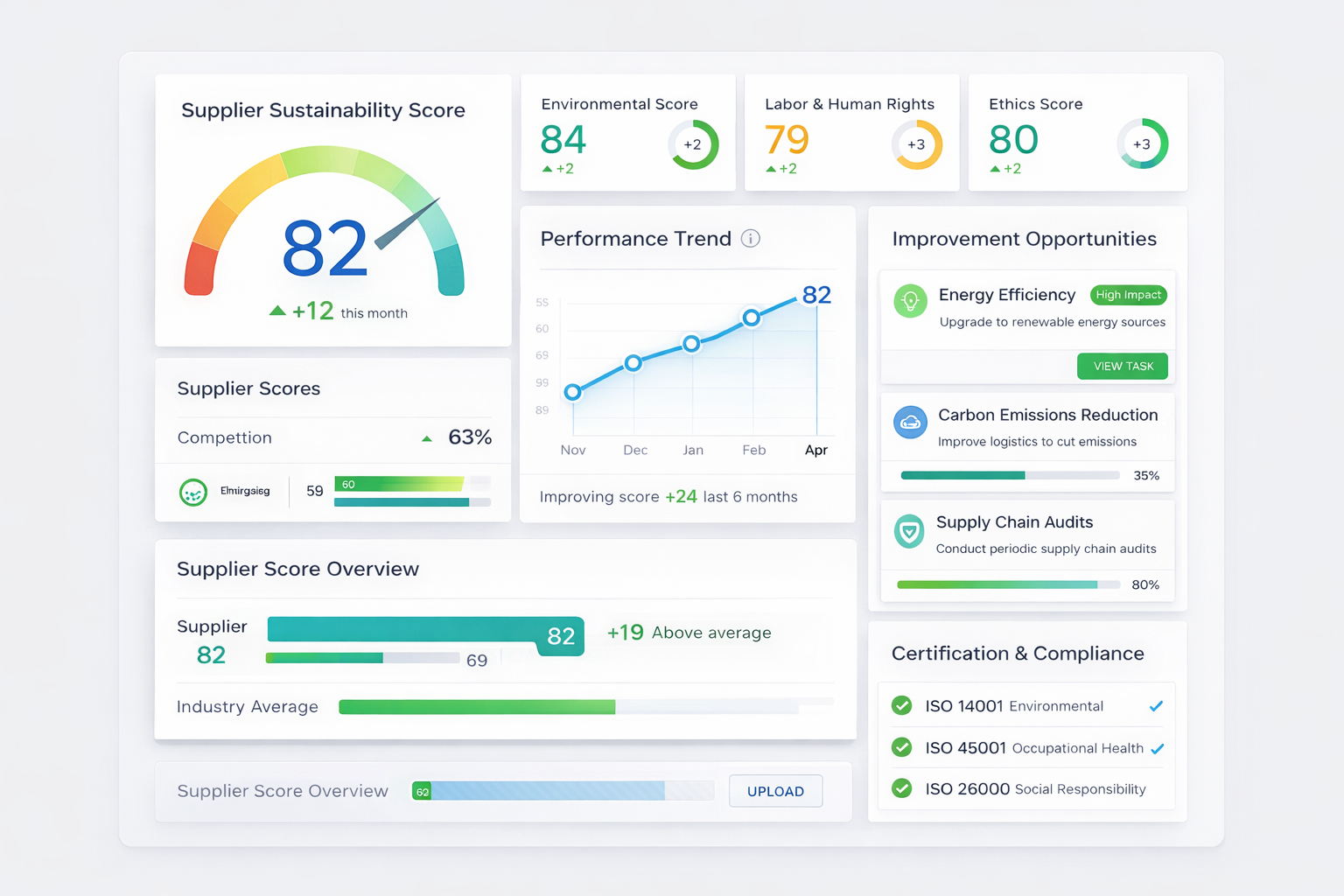The width and height of the screenshot is (1344, 896).
Task: Click the Performance Trend info icon
Action: coord(751,239)
